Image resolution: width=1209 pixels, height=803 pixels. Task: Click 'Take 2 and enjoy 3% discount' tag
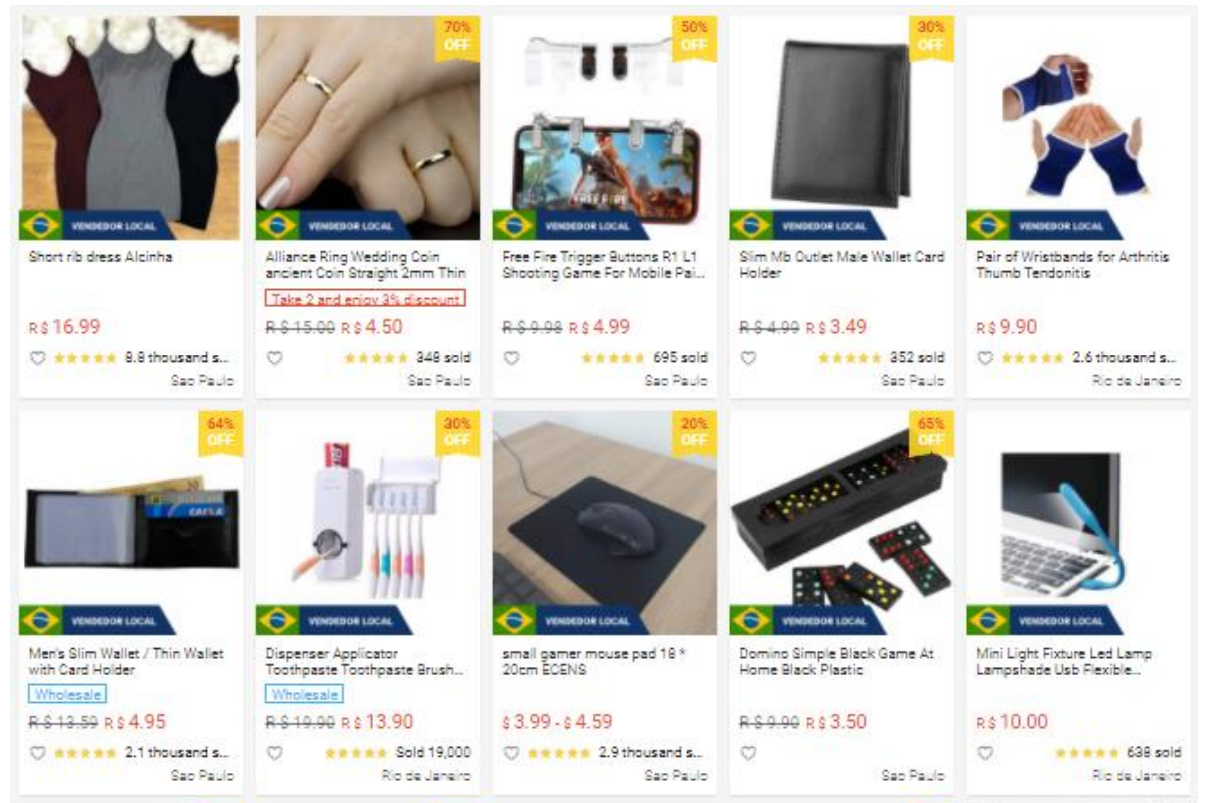click(x=365, y=299)
